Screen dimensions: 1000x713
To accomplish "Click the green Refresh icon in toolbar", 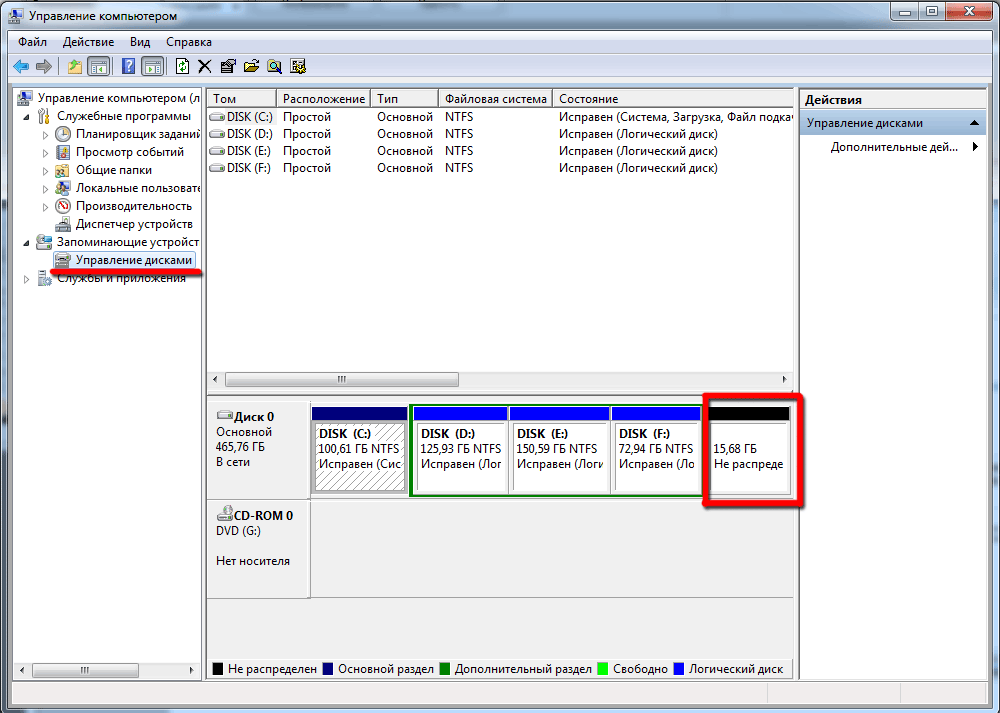I will click(x=182, y=66).
